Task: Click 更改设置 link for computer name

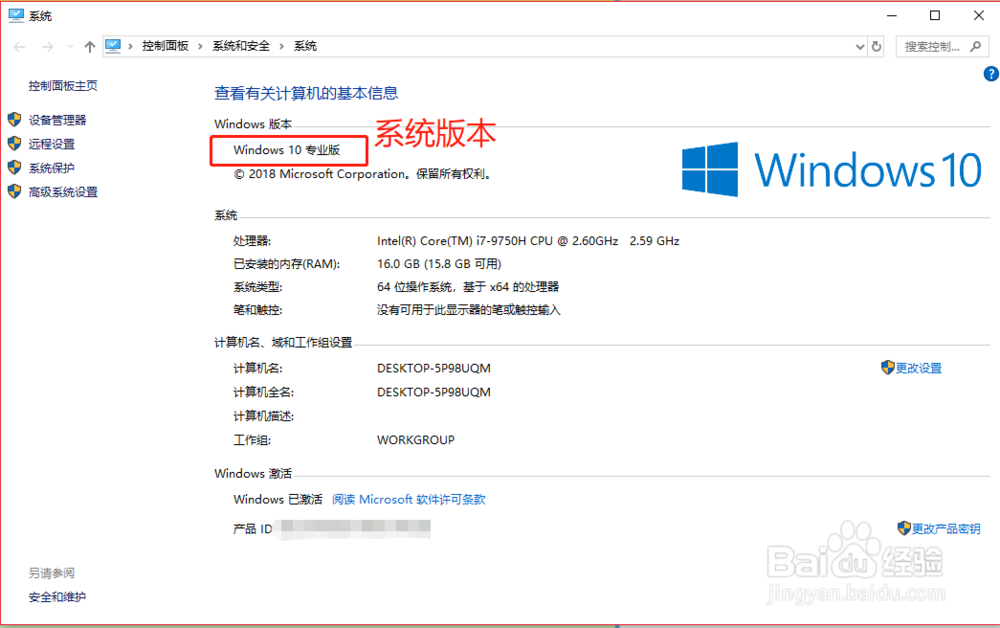Action: point(919,368)
